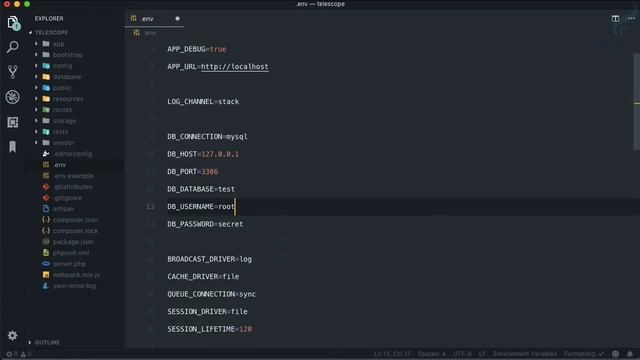Click the BROADCAST_DRIVER=log line

tap(209, 259)
